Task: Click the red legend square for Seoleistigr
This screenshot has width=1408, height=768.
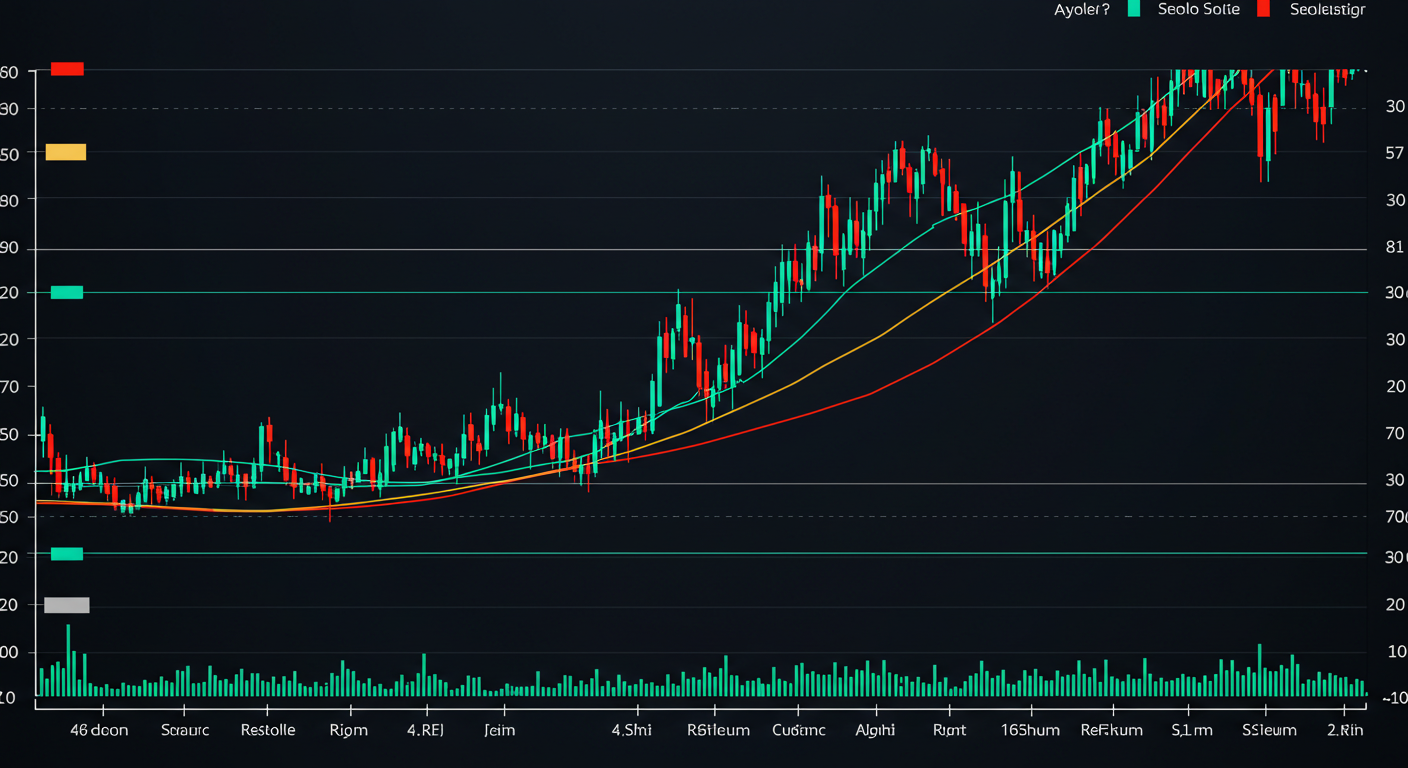Action: point(1262,9)
